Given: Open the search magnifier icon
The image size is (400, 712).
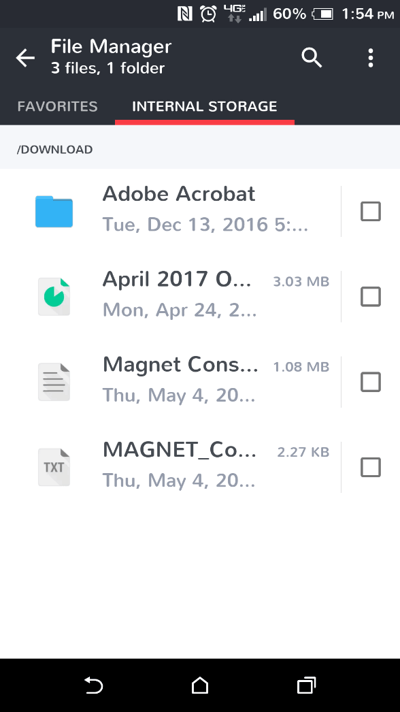Looking at the screenshot, I should pyautogui.click(x=311, y=58).
